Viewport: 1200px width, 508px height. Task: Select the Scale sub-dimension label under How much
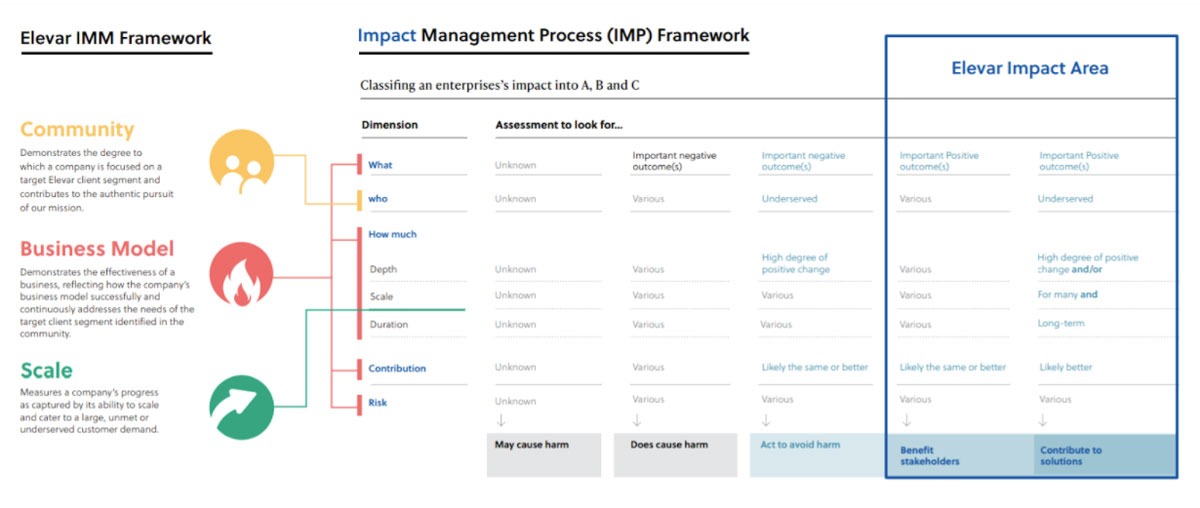tap(381, 296)
